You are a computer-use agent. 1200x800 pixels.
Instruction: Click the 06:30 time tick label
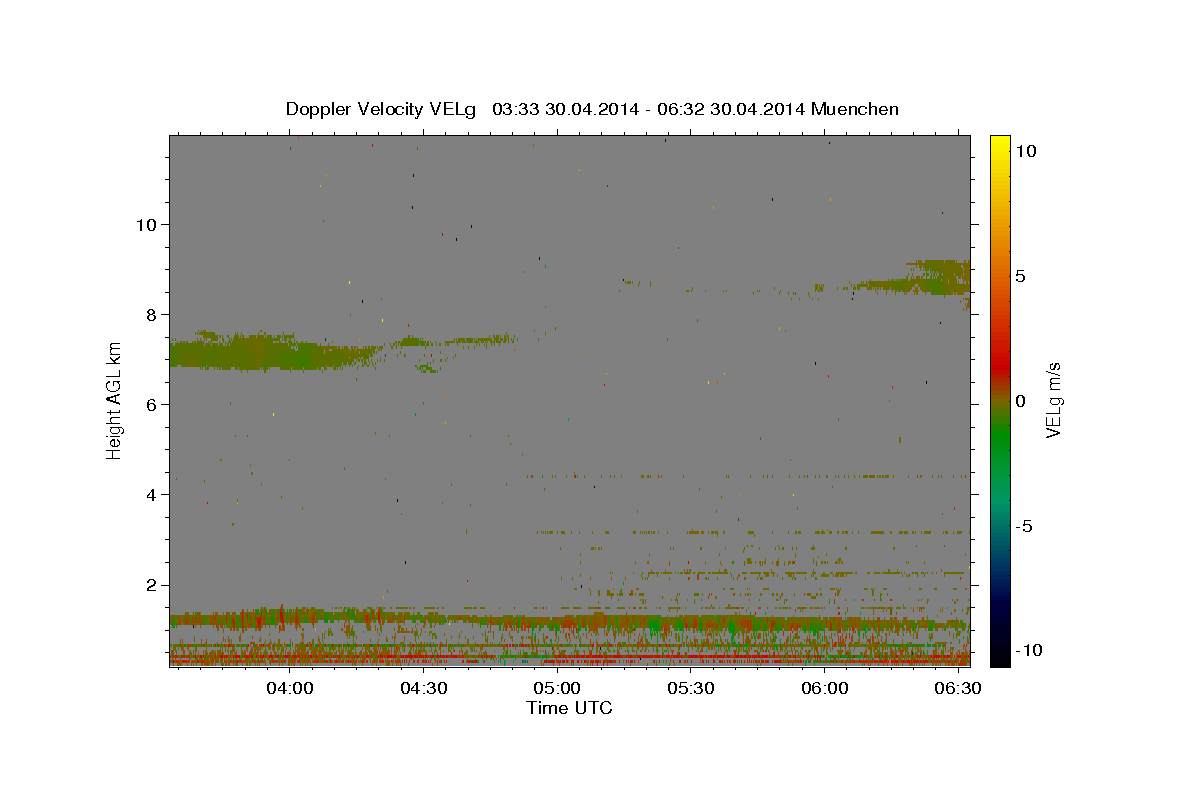pyautogui.click(x=958, y=689)
